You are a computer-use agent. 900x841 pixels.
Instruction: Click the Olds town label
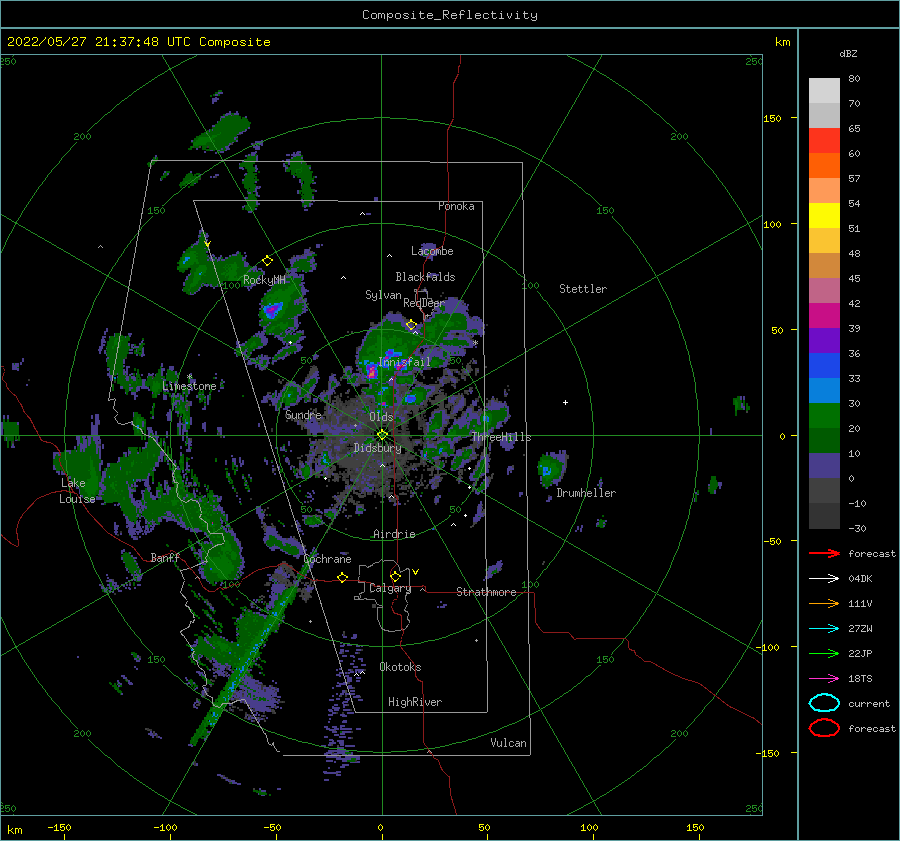click(381, 417)
